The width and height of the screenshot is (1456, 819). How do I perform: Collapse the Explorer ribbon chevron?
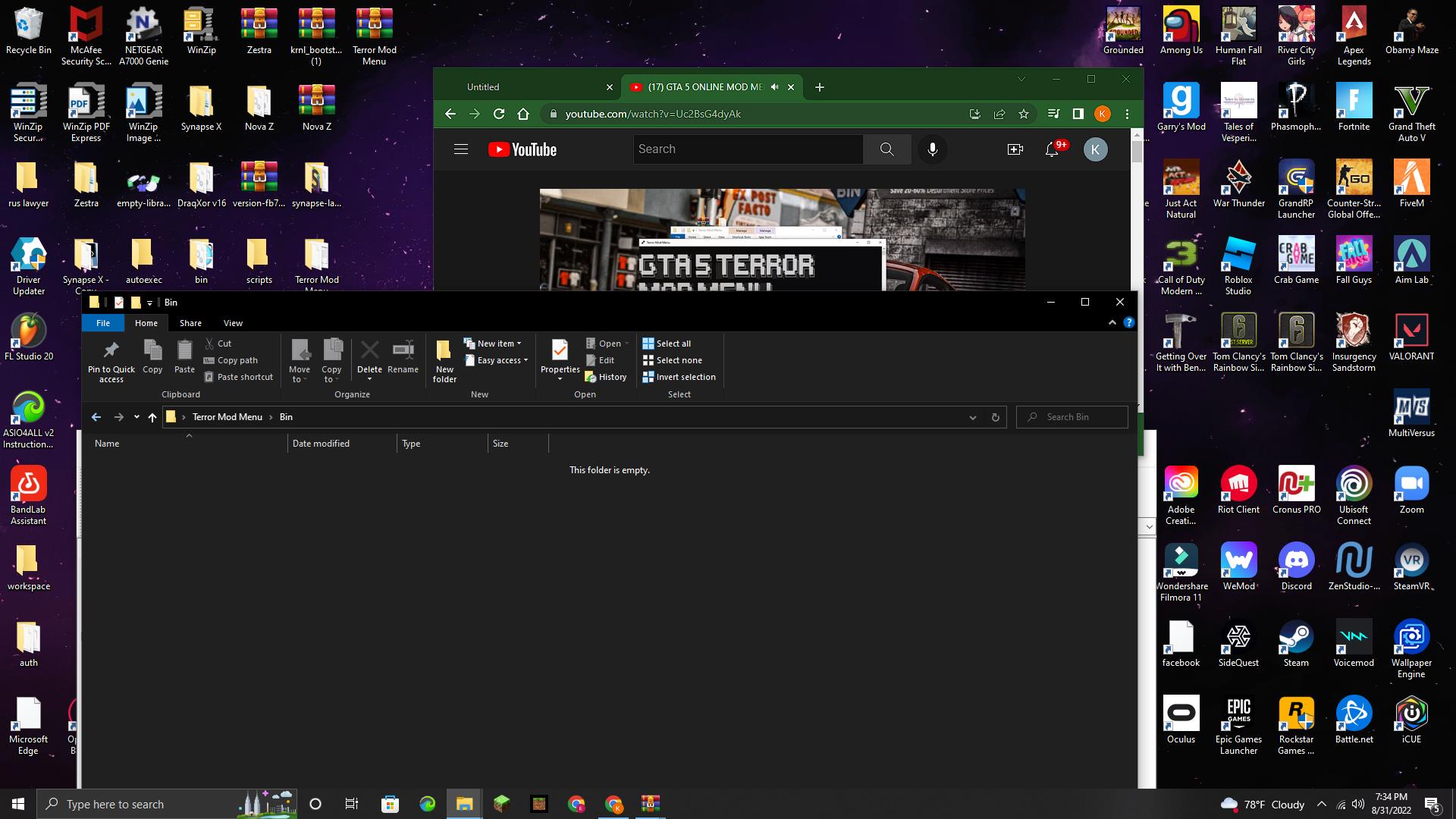pyautogui.click(x=1112, y=323)
